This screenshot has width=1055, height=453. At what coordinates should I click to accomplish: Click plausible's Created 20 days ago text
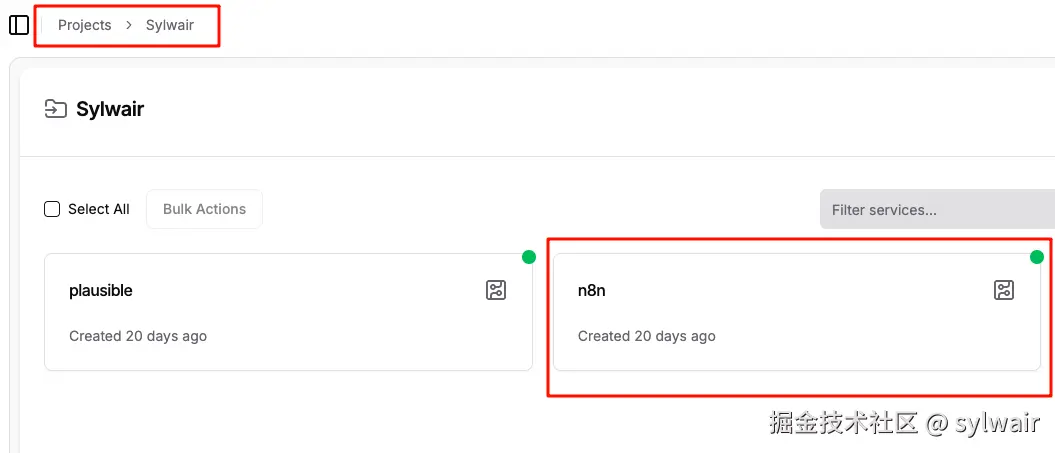point(138,336)
